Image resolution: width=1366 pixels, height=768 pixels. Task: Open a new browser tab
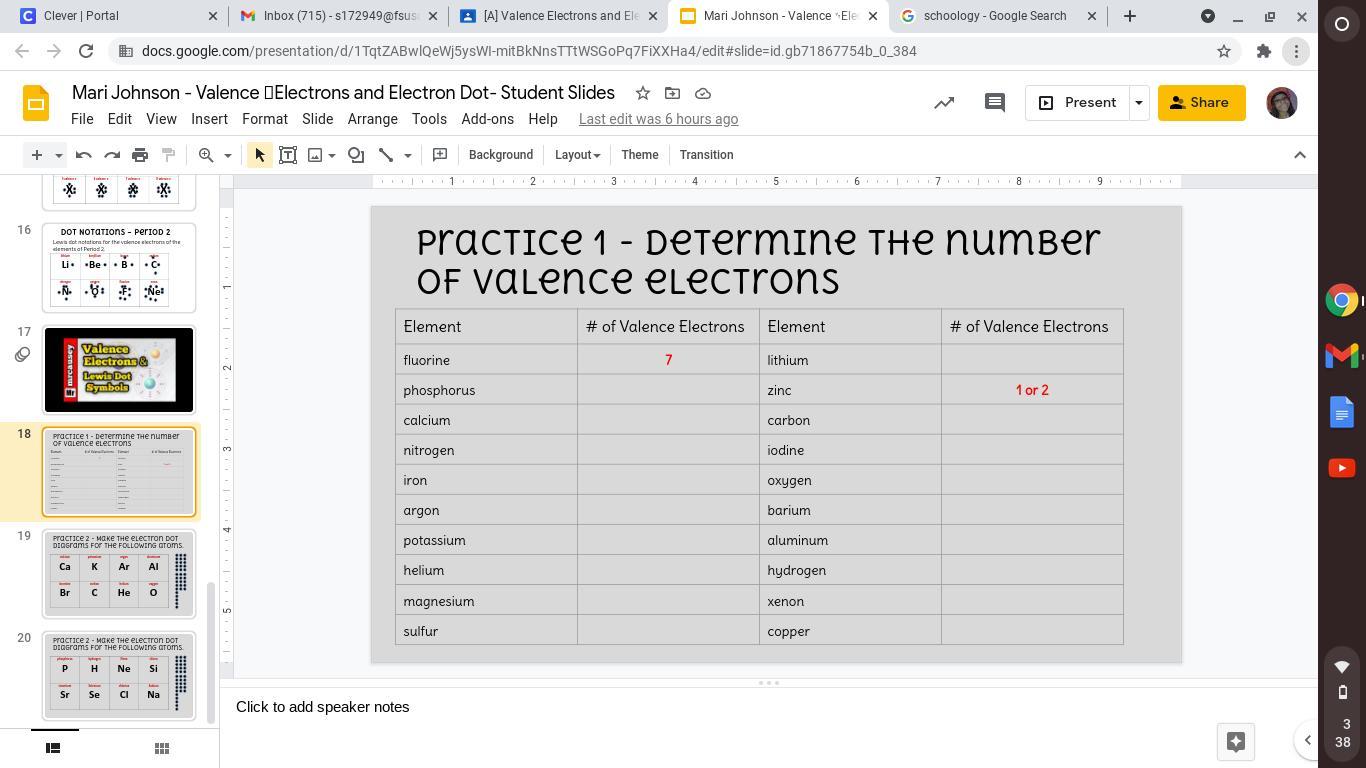(x=1130, y=16)
